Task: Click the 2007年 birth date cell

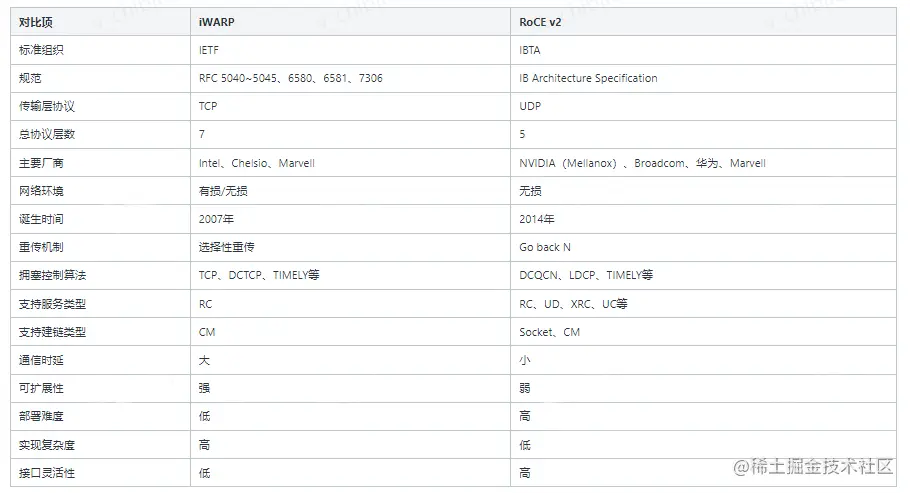Action: [x=216, y=219]
